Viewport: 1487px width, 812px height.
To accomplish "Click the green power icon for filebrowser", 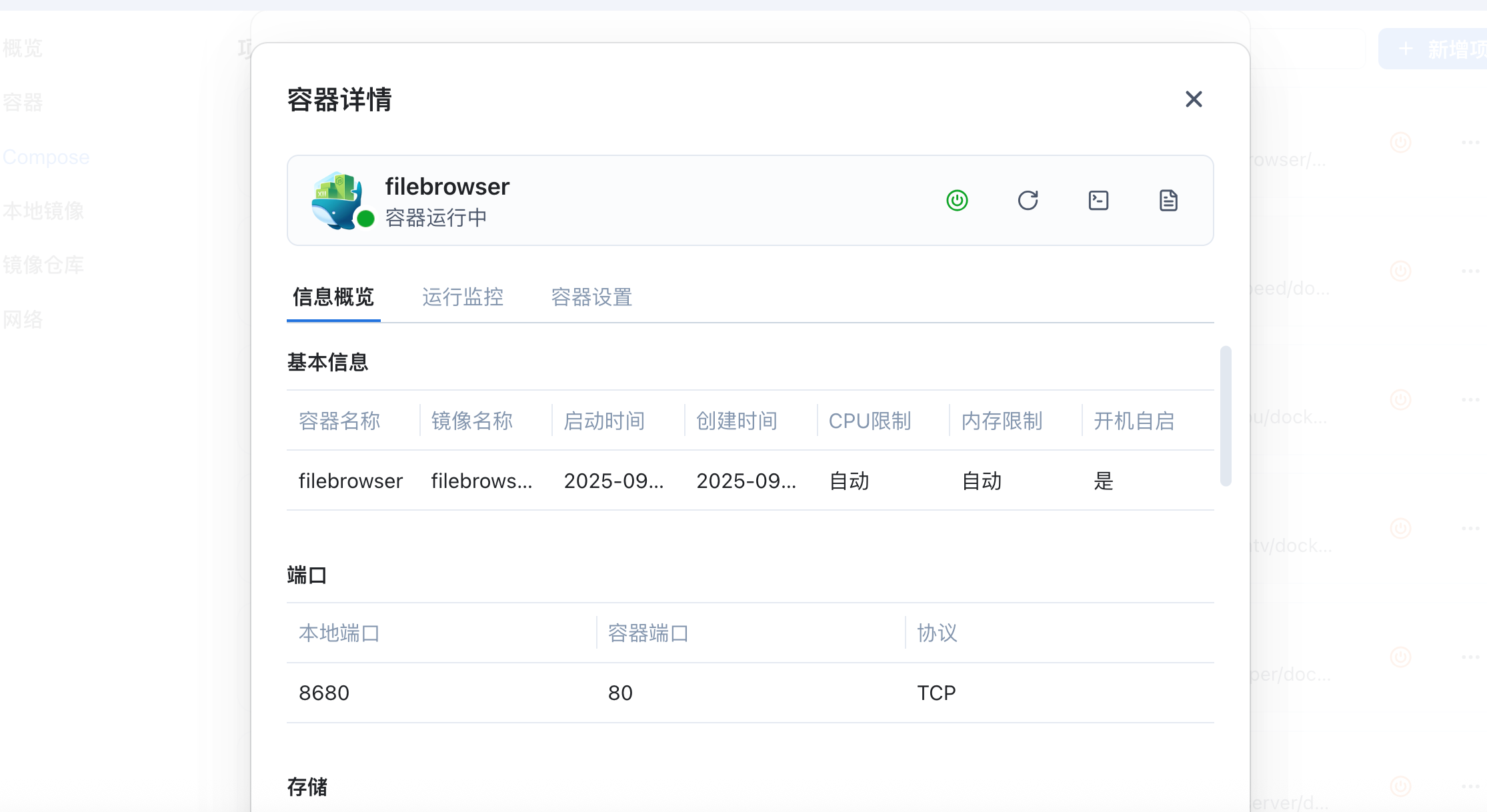I will [957, 201].
